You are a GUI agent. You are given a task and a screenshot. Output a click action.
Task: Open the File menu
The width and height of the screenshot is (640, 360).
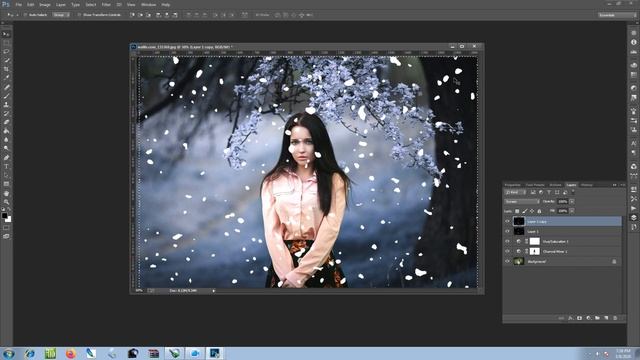18,4
